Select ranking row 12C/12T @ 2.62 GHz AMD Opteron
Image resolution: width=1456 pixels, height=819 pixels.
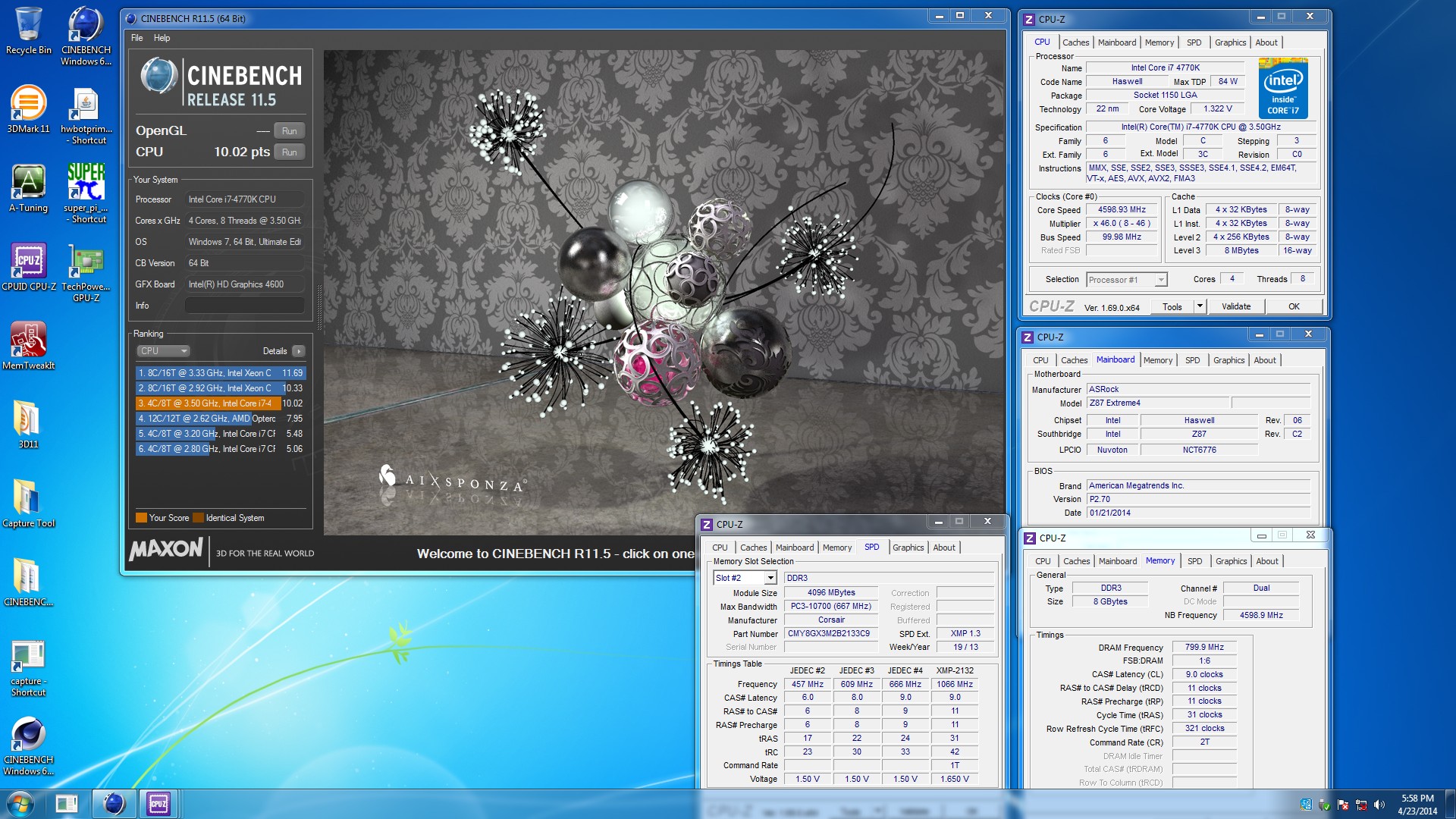click(220, 419)
